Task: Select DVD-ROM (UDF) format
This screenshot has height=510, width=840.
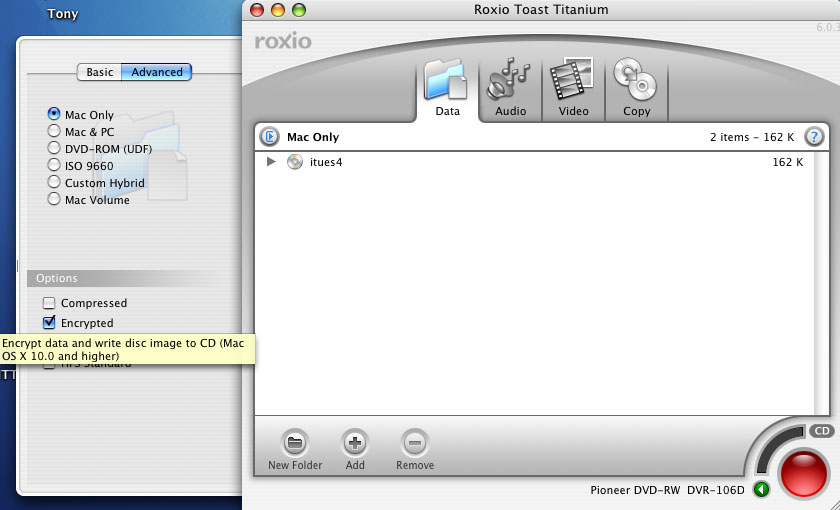Action: click(x=54, y=148)
